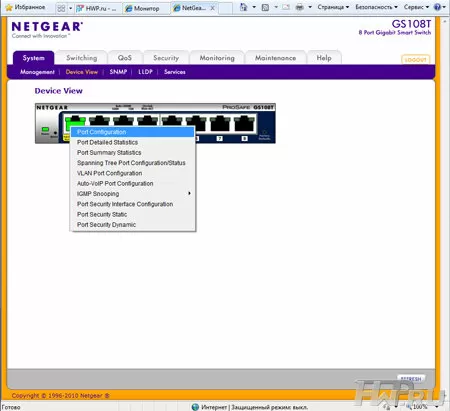Select port 4 on the switch image
Screen dimensions: 450x411
(148, 120)
